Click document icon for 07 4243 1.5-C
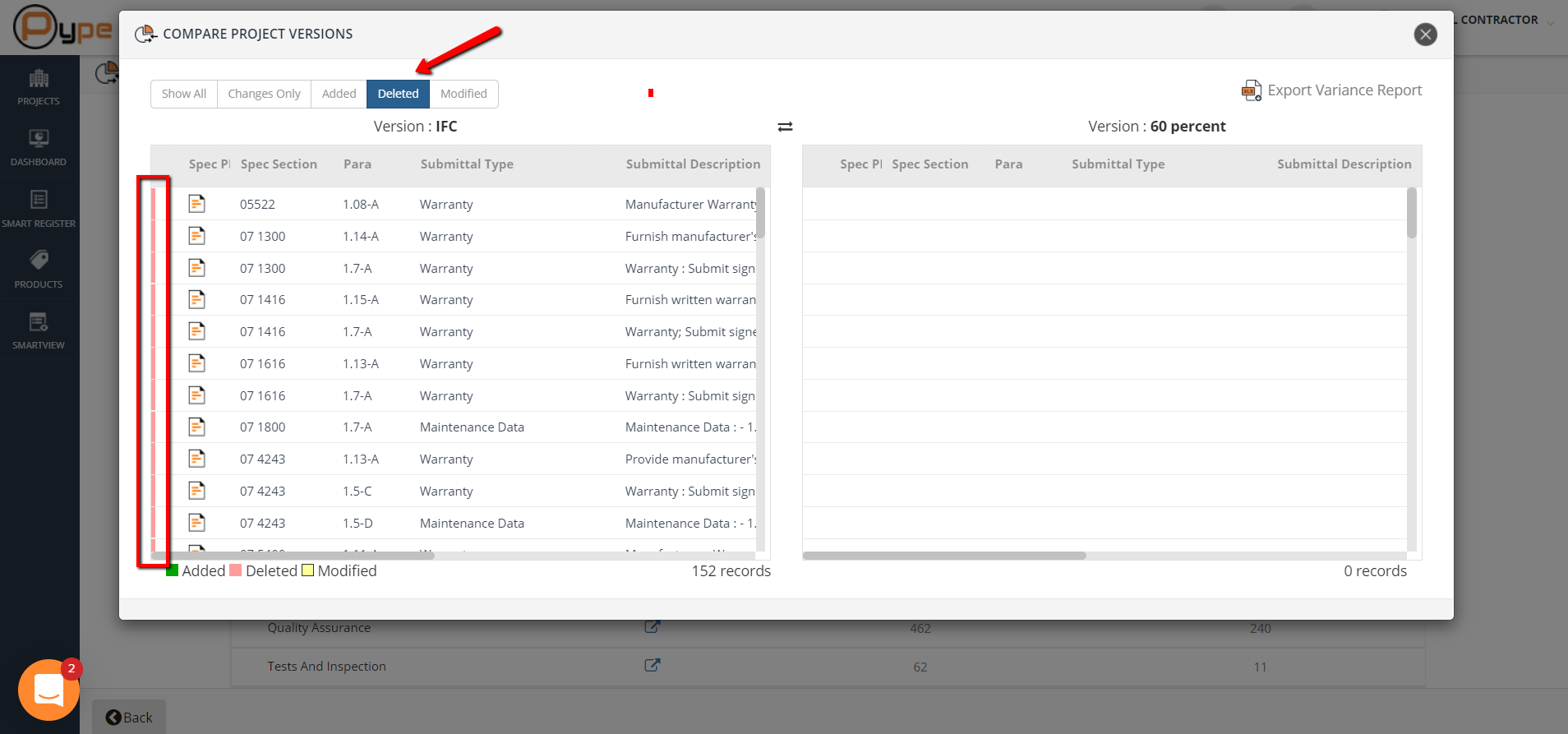Viewport: 1568px width, 734px height. click(196, 491)
